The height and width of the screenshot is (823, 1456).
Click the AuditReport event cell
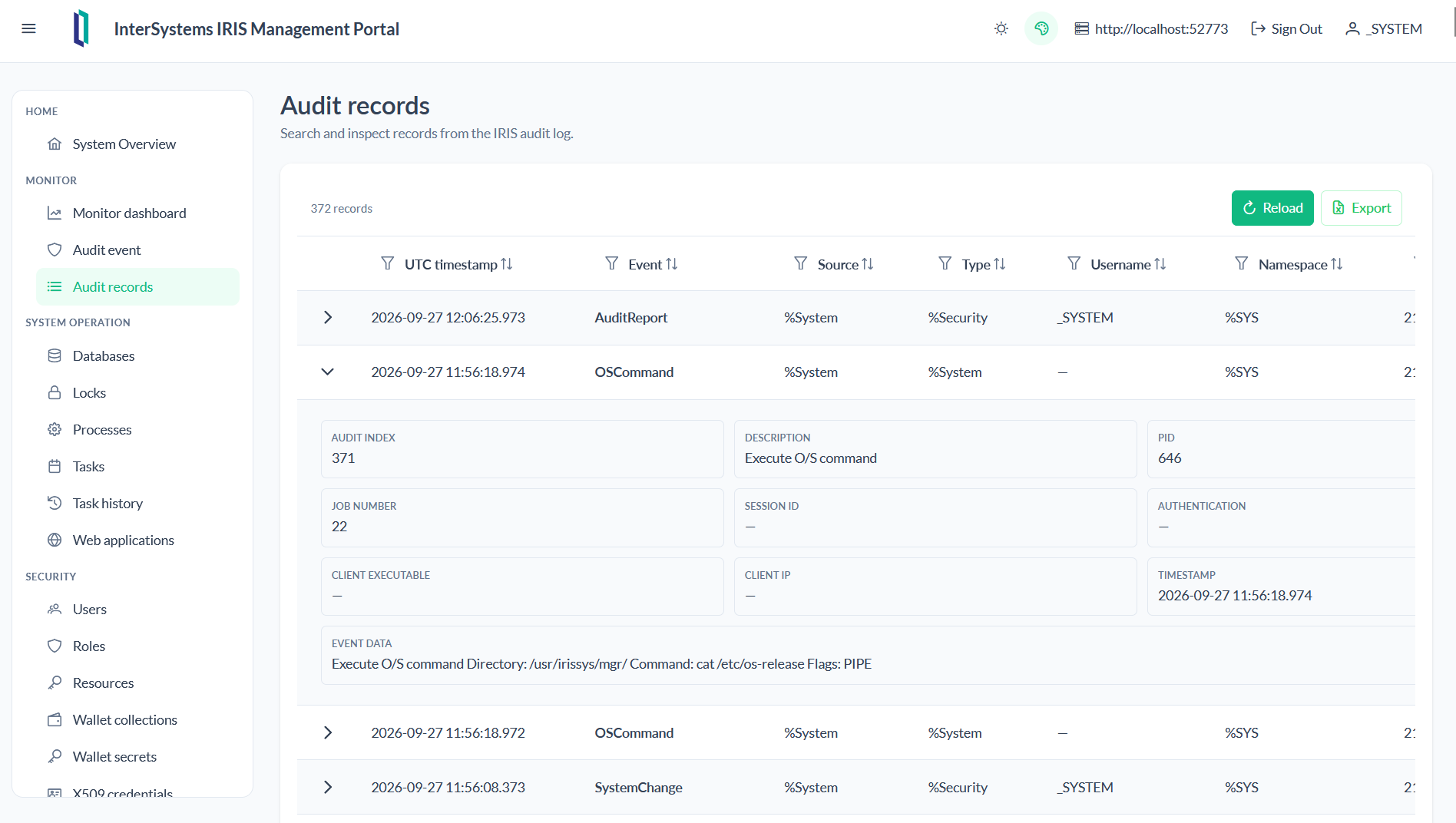click(x=631, y=318)
